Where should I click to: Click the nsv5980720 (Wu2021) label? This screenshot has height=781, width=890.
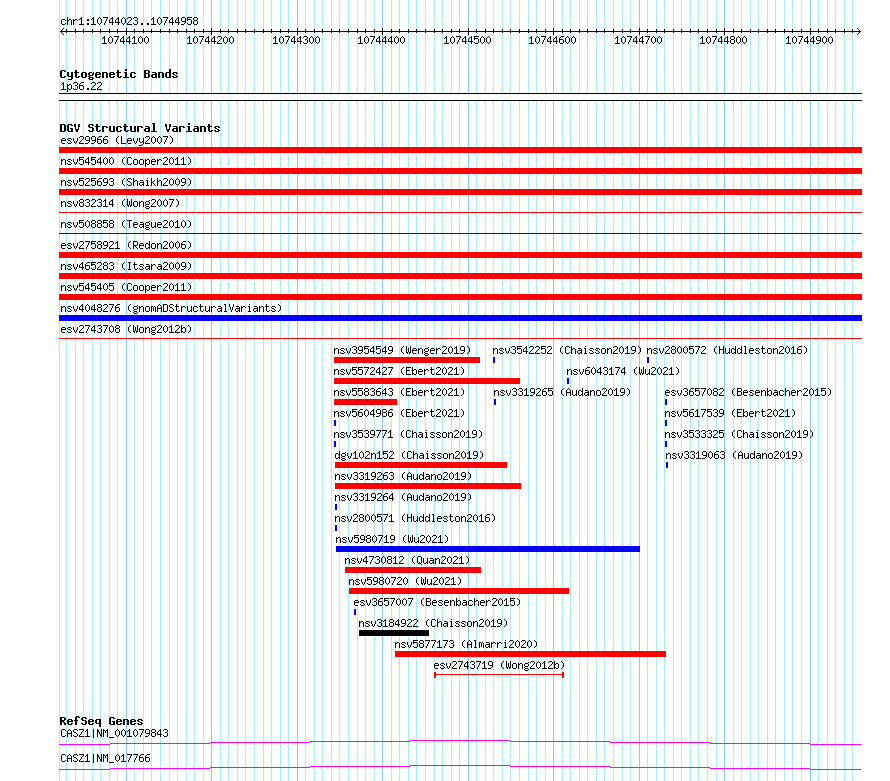point(405,581)
